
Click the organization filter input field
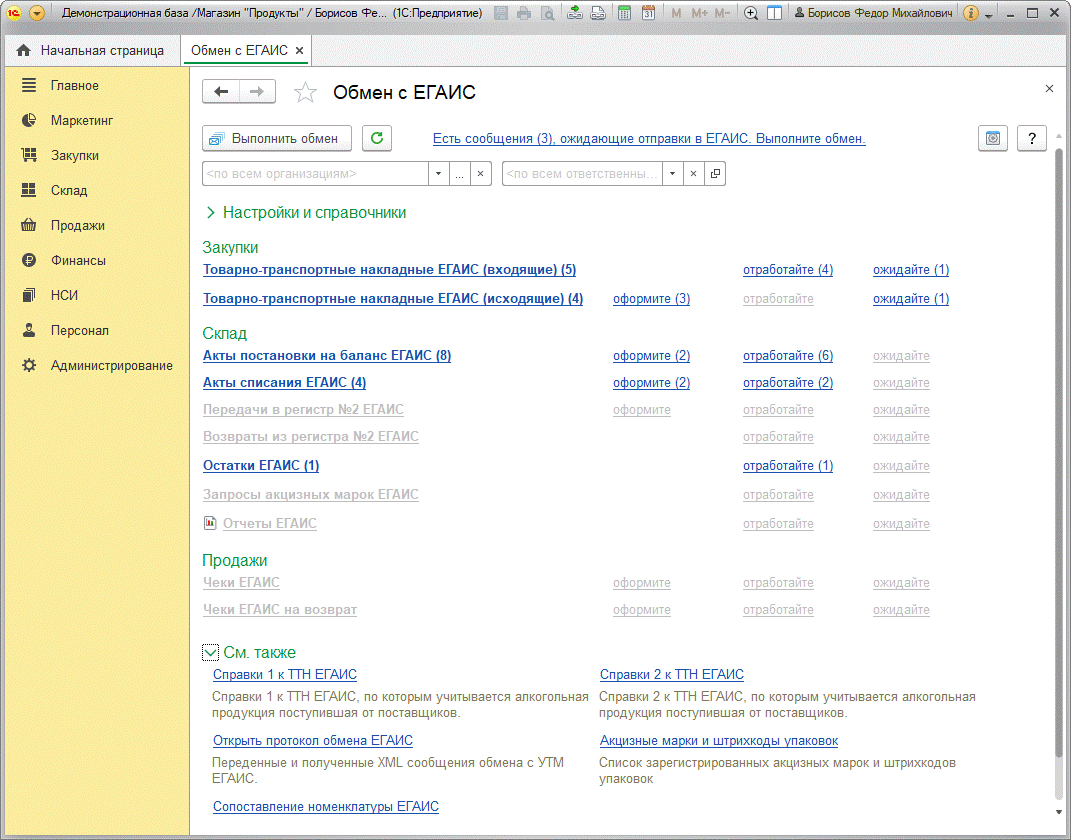[x=316, y=173]
